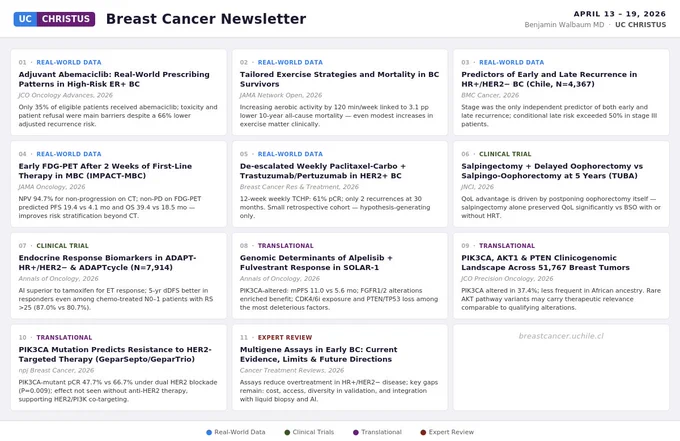
Task: Click Real-World Data legend label
Action: [240, 432]
